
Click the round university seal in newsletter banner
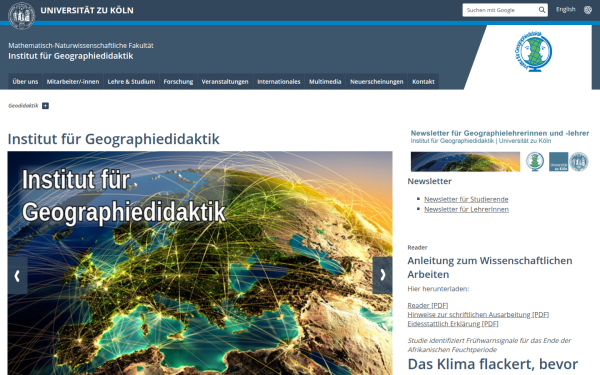[579, 161]
